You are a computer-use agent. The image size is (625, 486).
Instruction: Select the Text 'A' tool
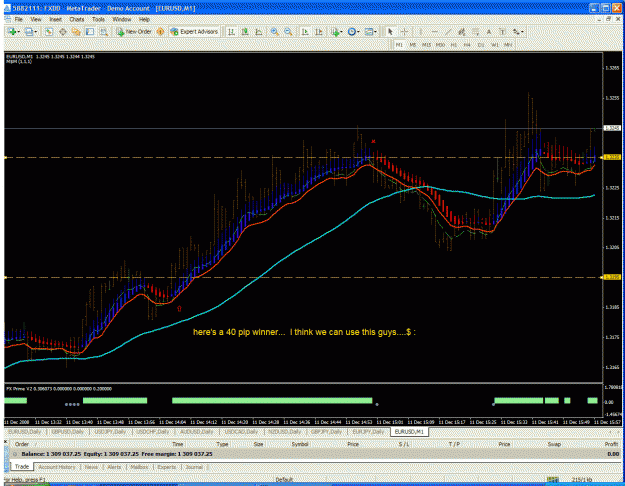489,32
